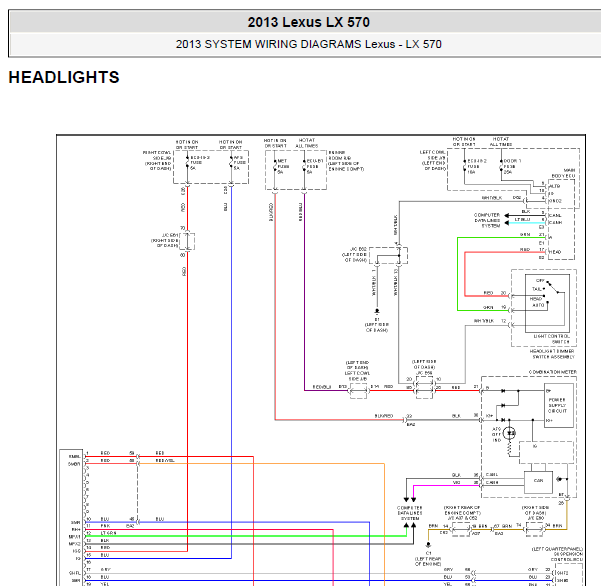Click the CAN box in combination meter
The image size is (601, 586).
pyautogui.click(x=538, y=483)
